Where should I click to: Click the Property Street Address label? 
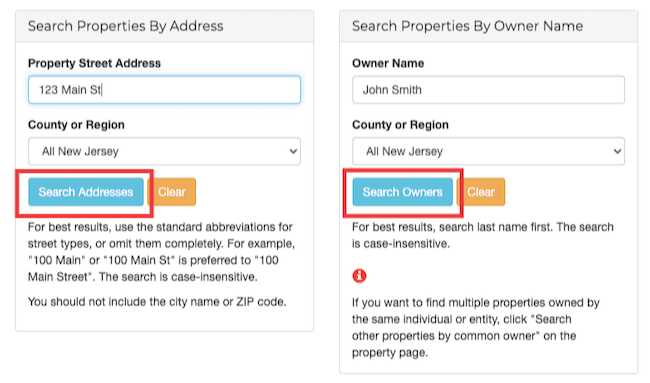coord(94,63)
